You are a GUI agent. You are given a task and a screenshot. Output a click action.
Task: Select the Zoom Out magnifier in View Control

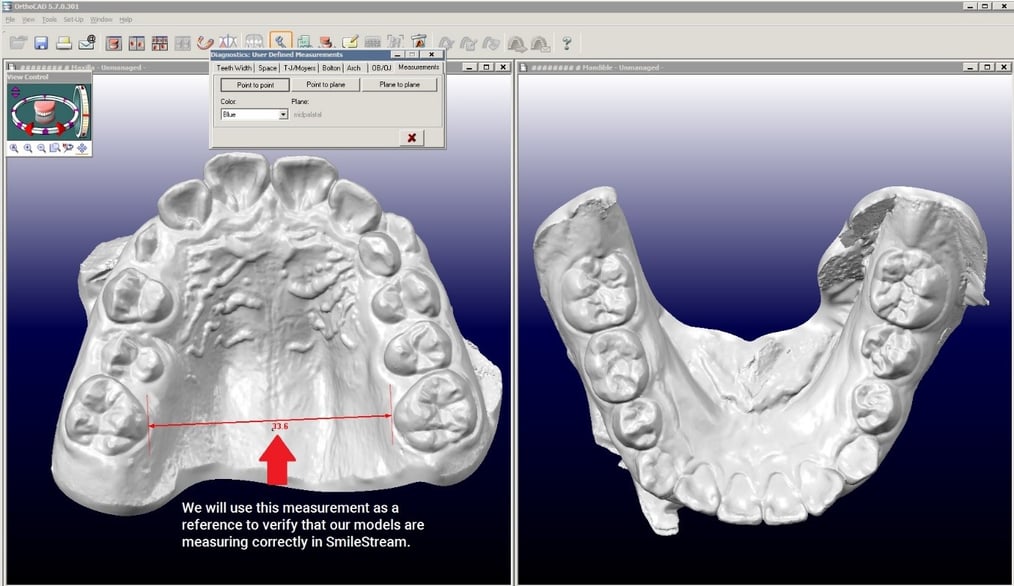pos(41,147)
